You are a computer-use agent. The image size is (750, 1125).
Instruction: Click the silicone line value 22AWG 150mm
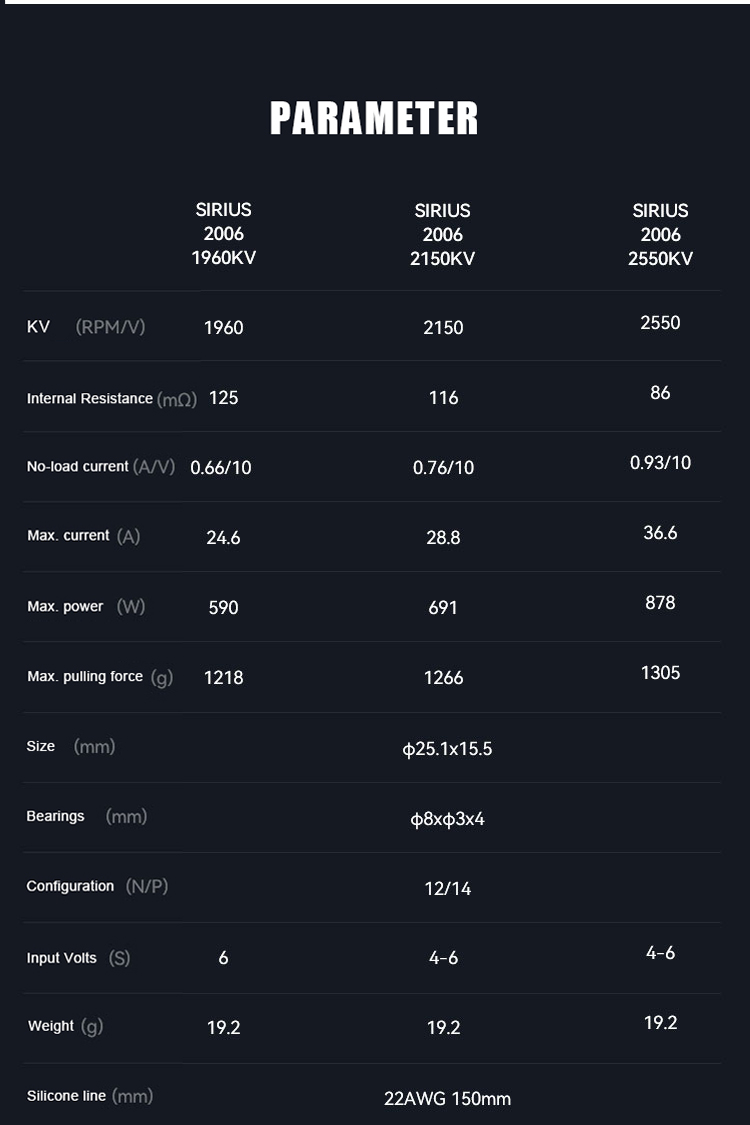(x=447, y=1099)
